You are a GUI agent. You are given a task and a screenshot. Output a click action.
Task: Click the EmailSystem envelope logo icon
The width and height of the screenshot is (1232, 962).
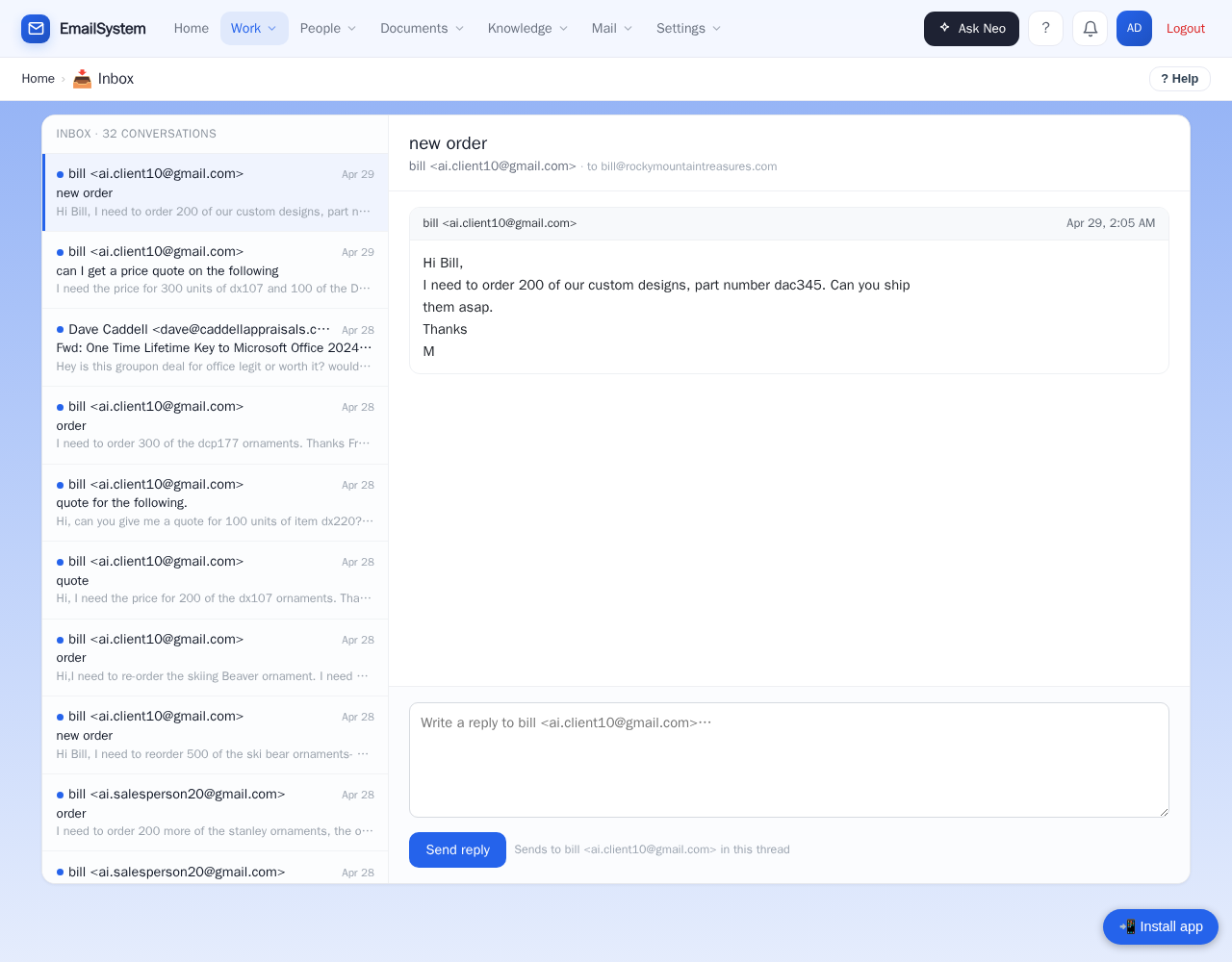pos(36,29)
